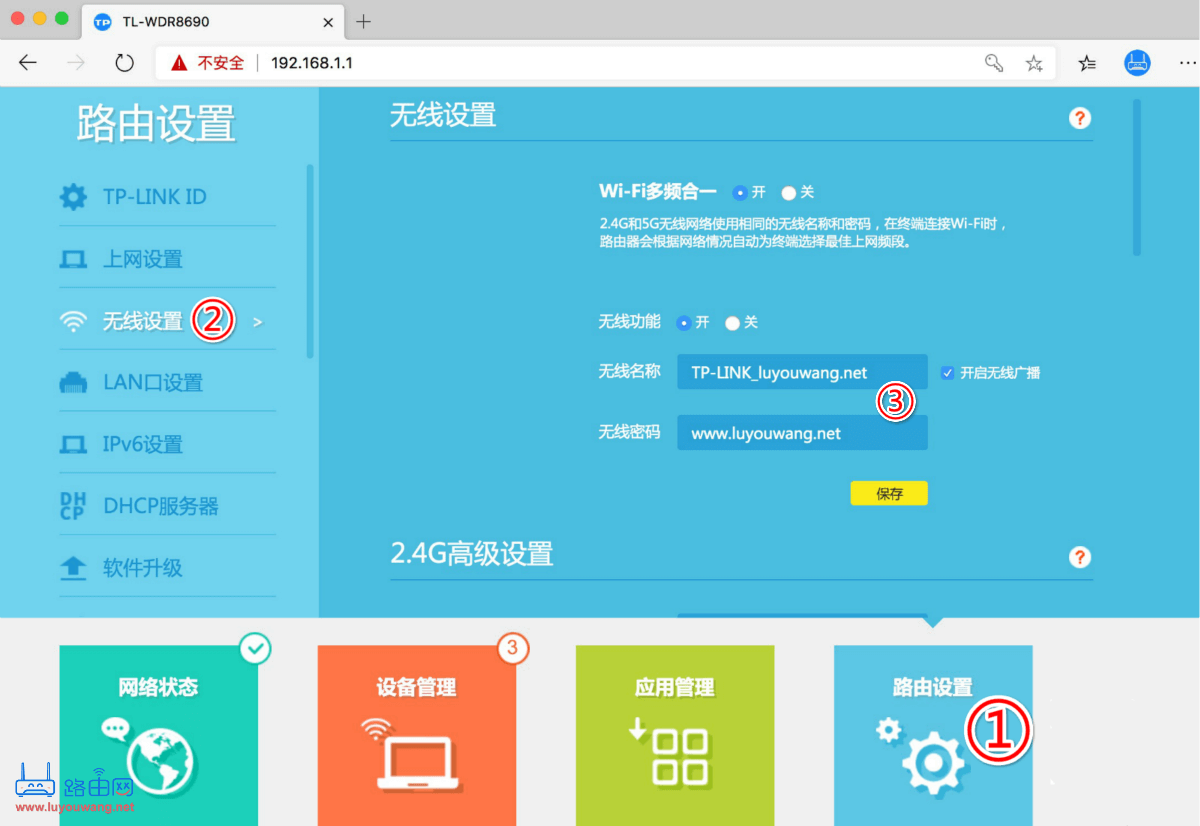Open 上网设置 via its monitor icon
This screenshot has height=826, width=1200.
click(x=74, y=258)
